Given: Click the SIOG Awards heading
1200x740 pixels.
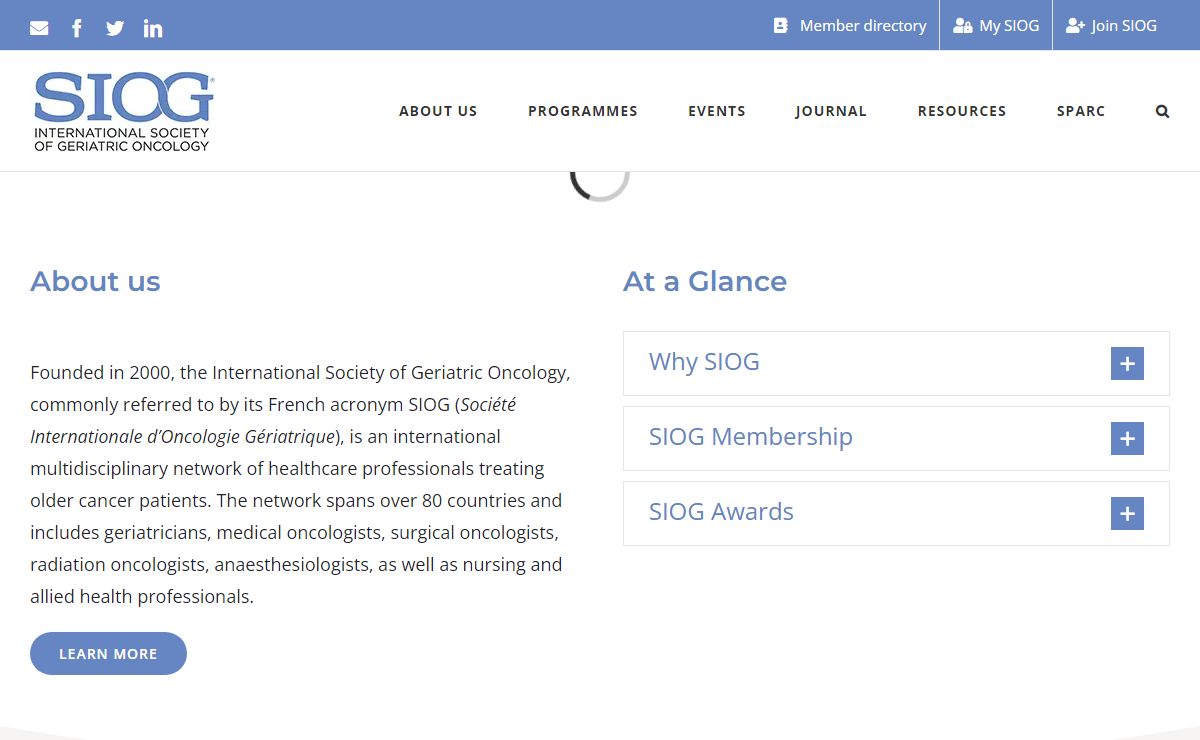Looking at the screenshot, I should [x=721, y=512].
